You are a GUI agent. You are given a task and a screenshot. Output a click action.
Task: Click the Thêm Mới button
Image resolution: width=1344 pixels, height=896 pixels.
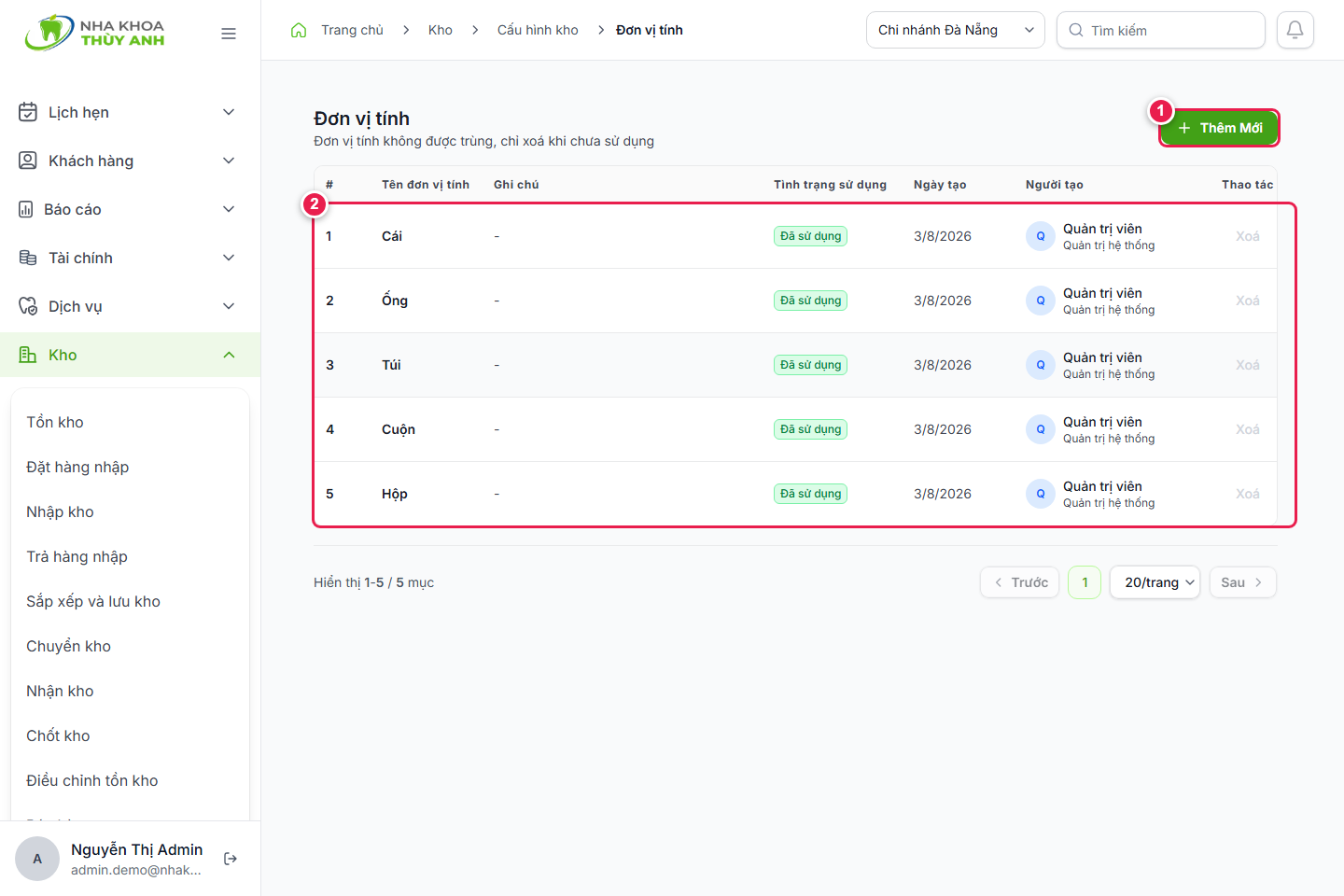pyautogui.click(x=1219, y=128)
